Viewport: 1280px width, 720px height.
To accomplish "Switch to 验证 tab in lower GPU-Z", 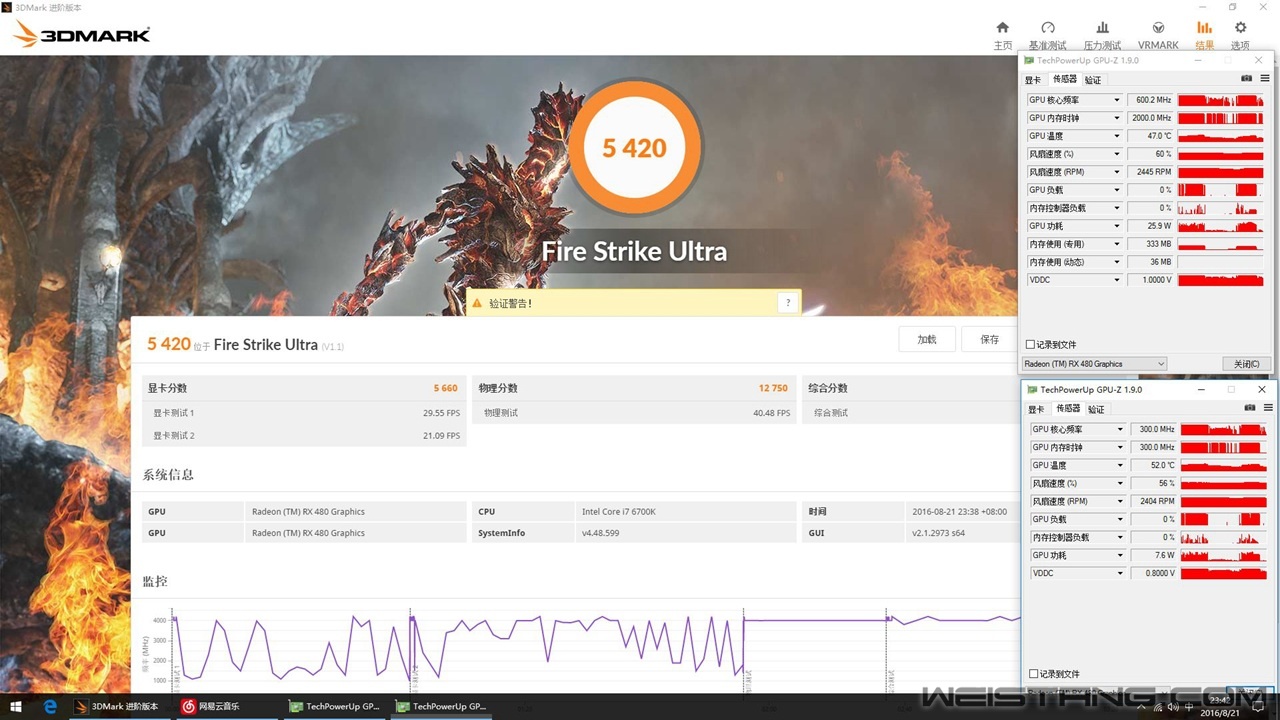I will (x=1097, y=409).
